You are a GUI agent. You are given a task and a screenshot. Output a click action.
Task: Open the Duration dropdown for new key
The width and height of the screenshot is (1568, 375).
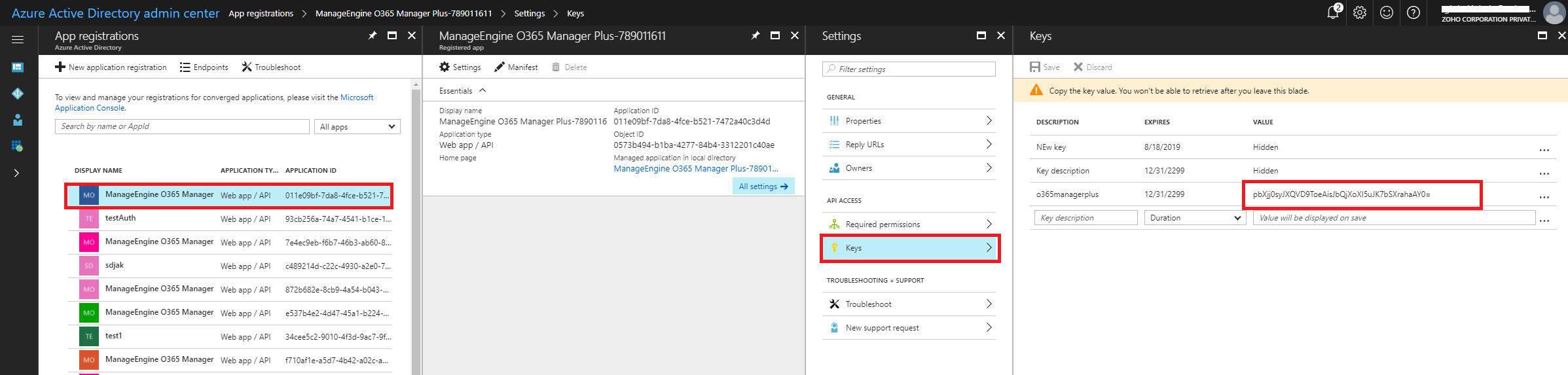[x=1195, y=218]
